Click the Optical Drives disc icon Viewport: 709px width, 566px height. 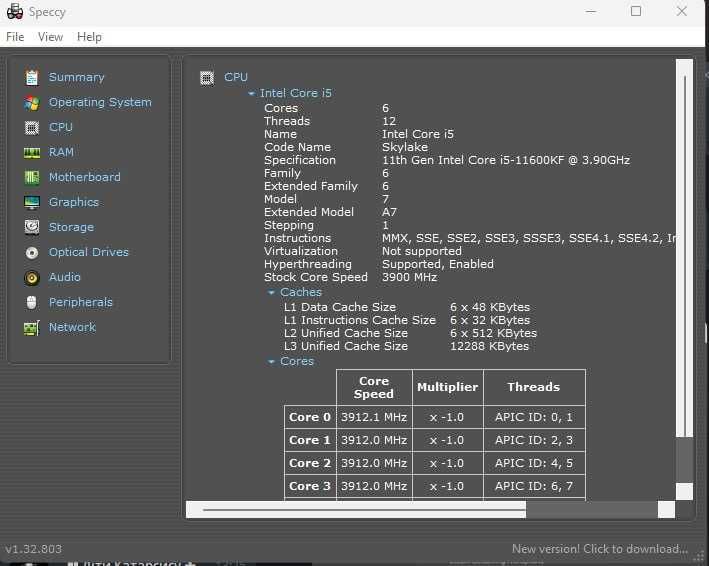[32, 252]
